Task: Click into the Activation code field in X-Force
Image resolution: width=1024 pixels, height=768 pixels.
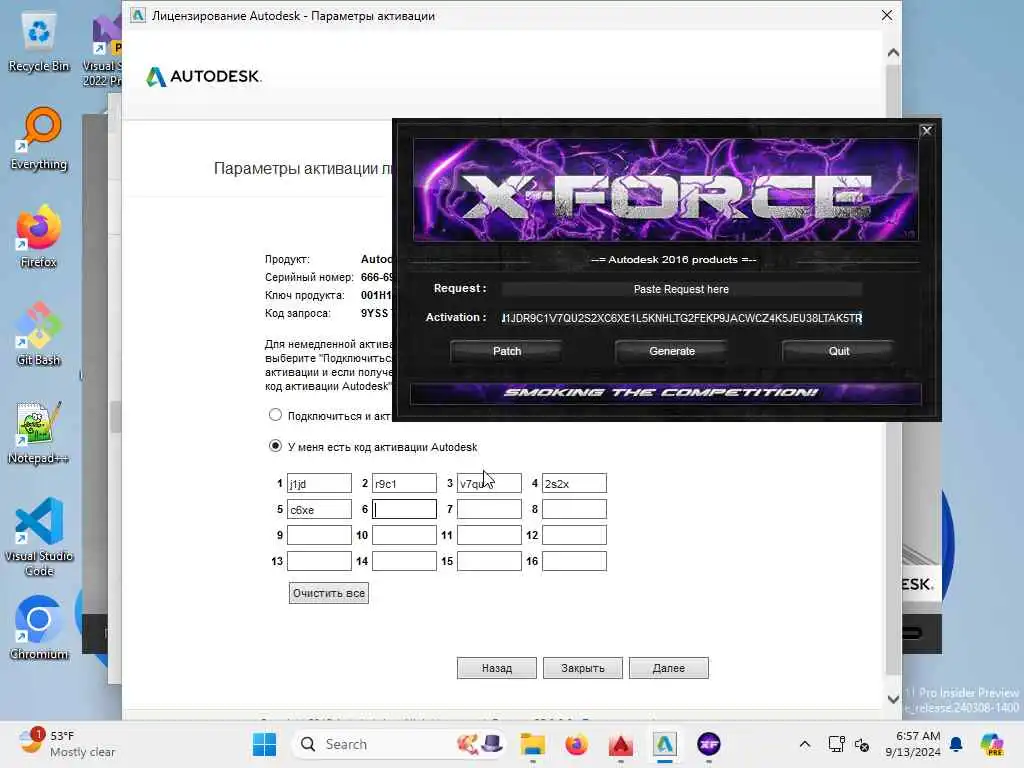Action: click(x=682, y=318)
